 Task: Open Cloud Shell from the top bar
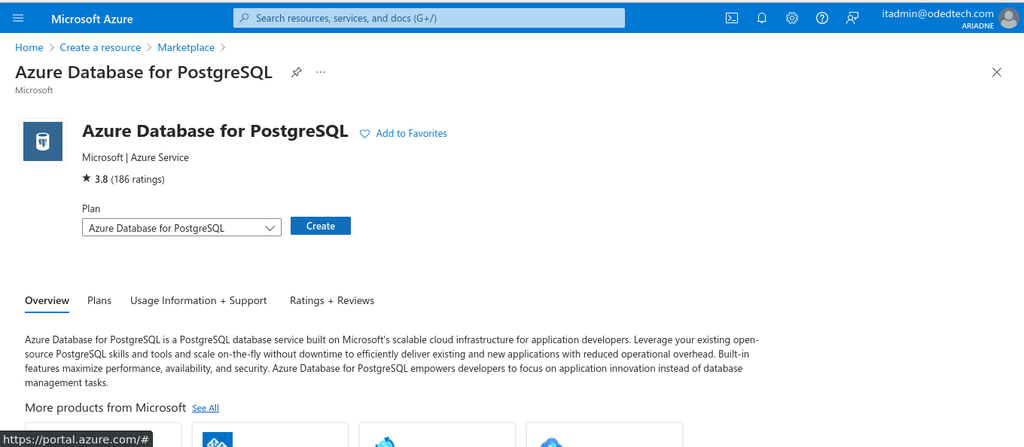[x=732, y=18]
